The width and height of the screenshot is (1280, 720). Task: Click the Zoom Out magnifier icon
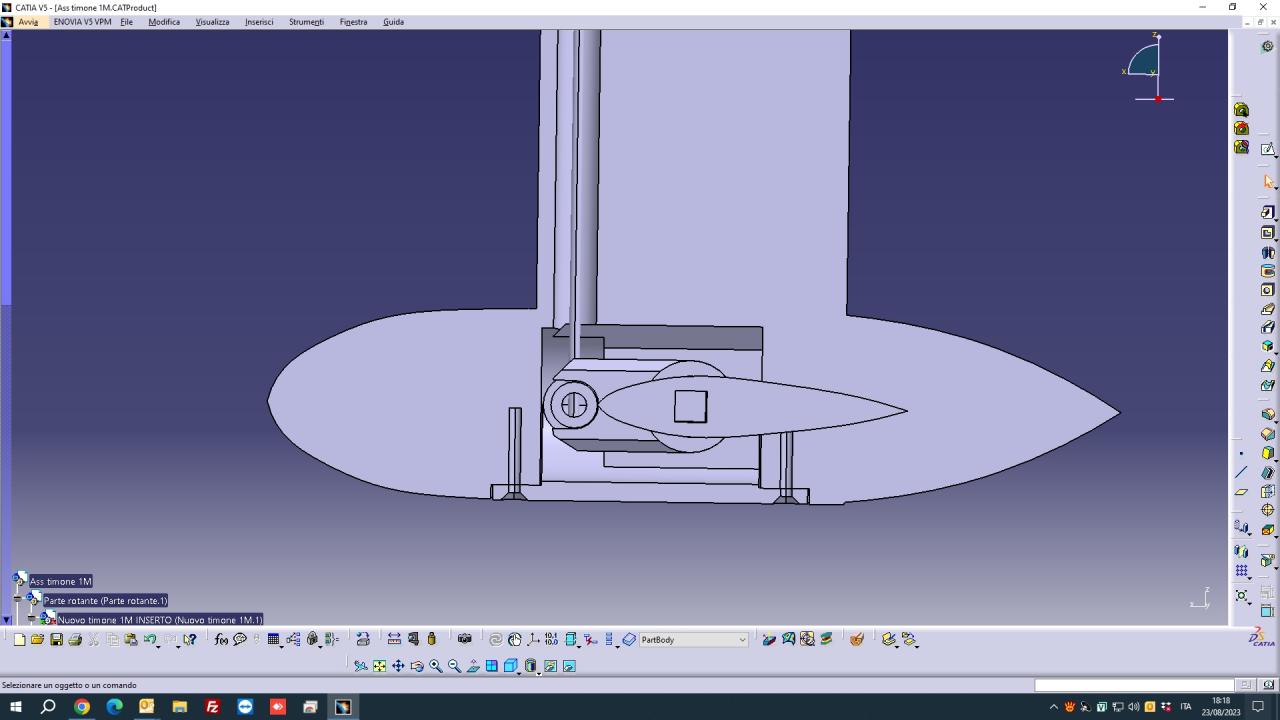pyautogui.click(x=454, y=666)
